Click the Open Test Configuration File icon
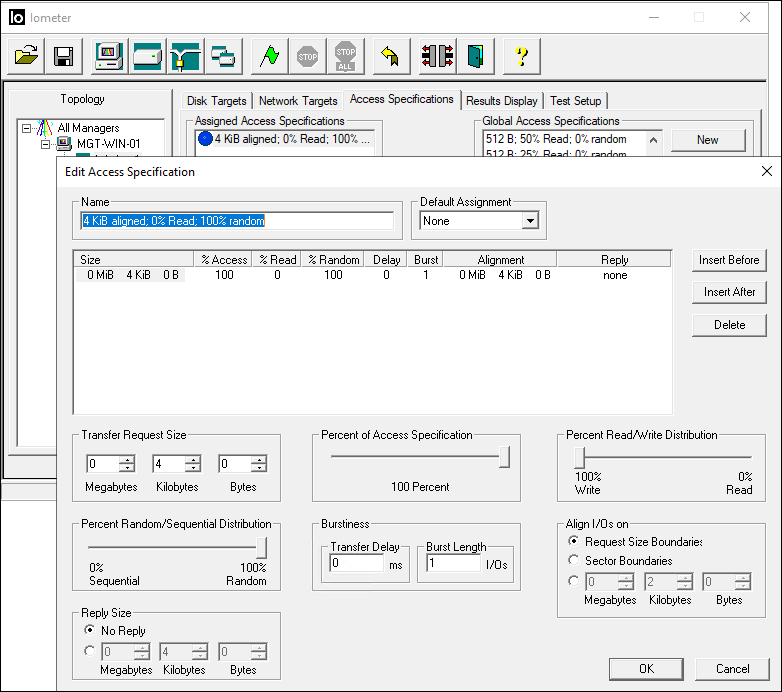The width and height of the screenshot is (782, 692). (x=27, y=56)
